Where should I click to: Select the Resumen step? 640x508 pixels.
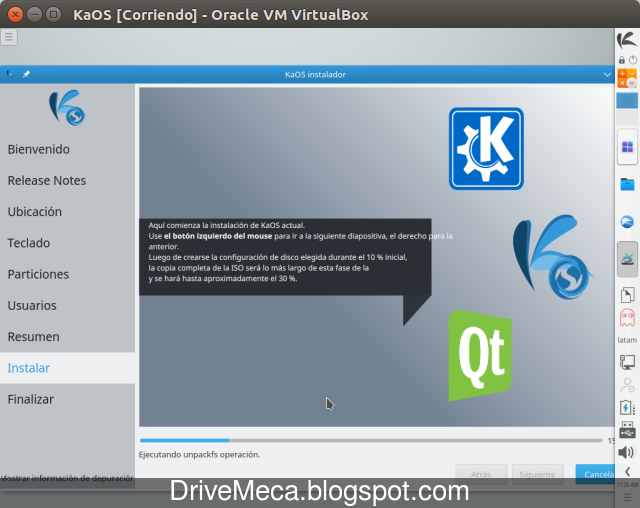click(67, 337)
